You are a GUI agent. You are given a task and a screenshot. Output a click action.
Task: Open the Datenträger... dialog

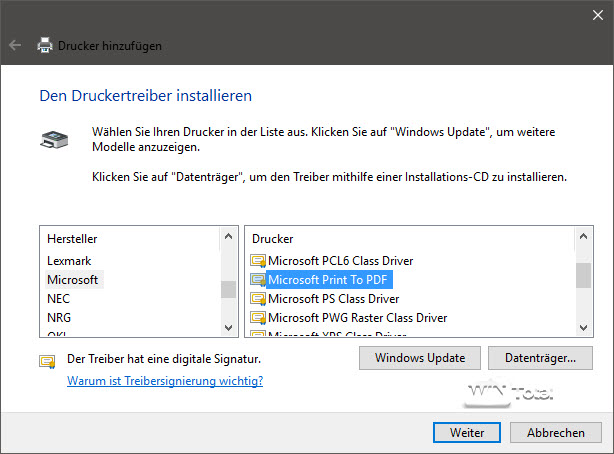pos(540,358)
